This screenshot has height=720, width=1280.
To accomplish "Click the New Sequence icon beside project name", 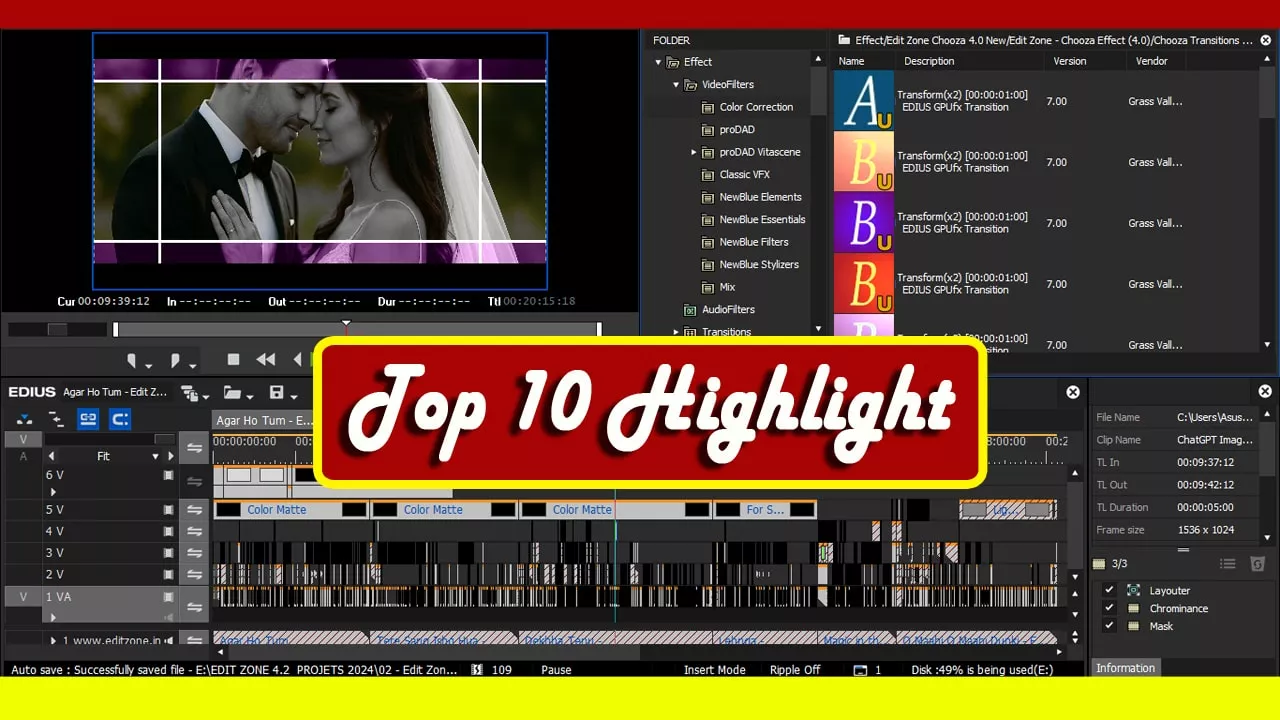I will pos(189,393).
